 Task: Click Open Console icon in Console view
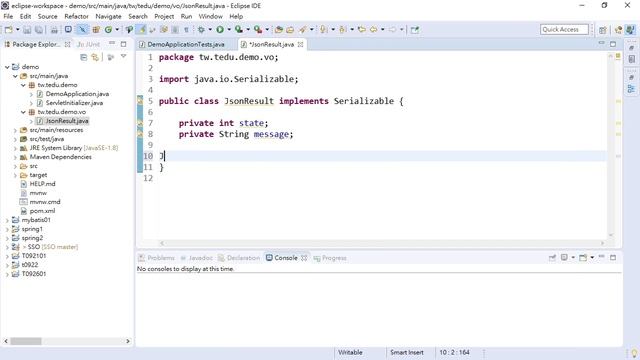(583, 258)
